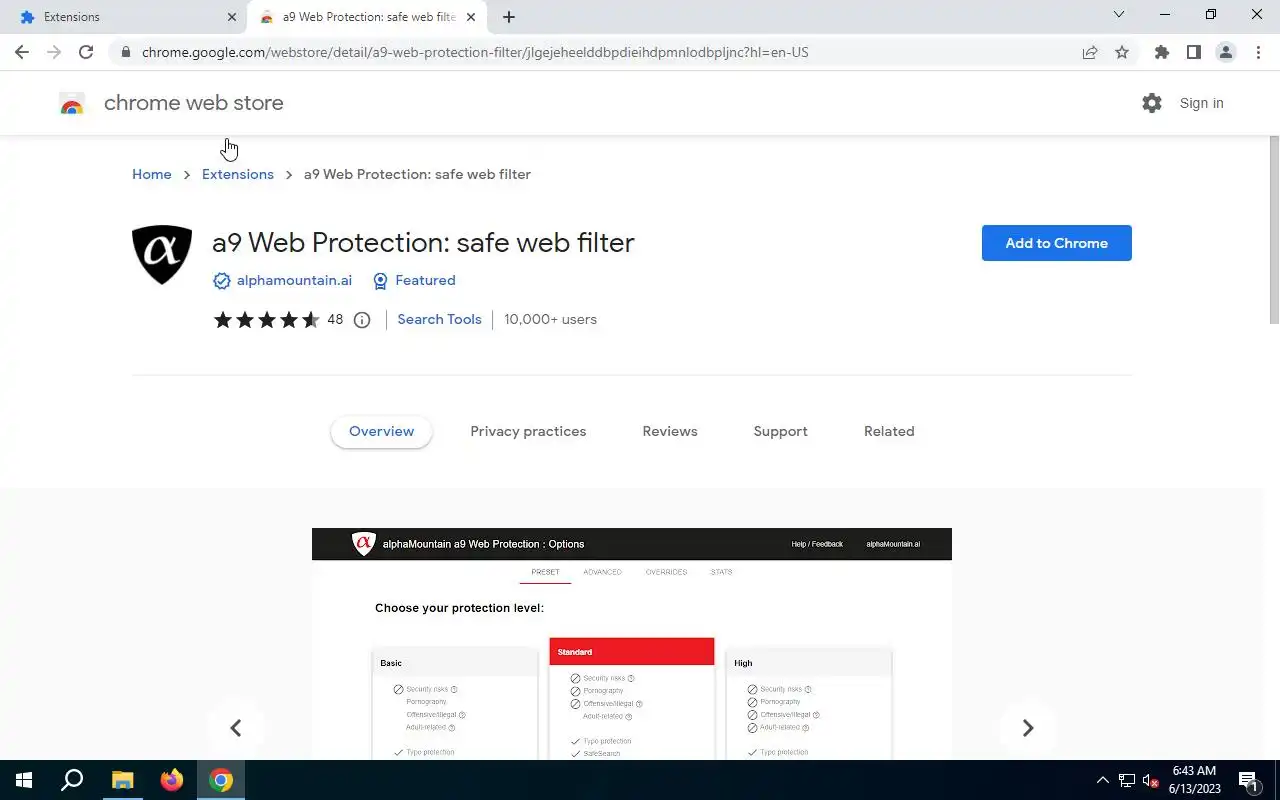Click the browser back arrow

click(22, 52)
